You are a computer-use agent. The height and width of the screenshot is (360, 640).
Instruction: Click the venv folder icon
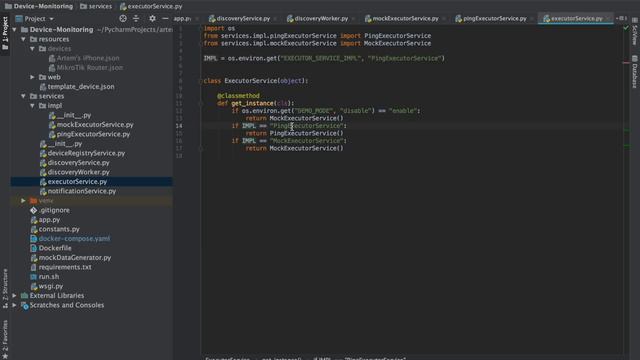(x=33, y=201)
